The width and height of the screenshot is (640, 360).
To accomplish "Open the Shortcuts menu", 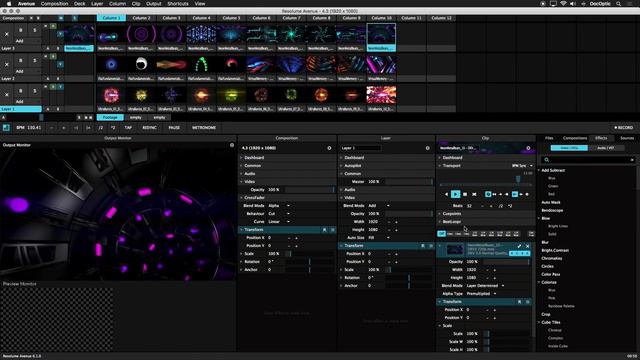I will click(178, 4).
